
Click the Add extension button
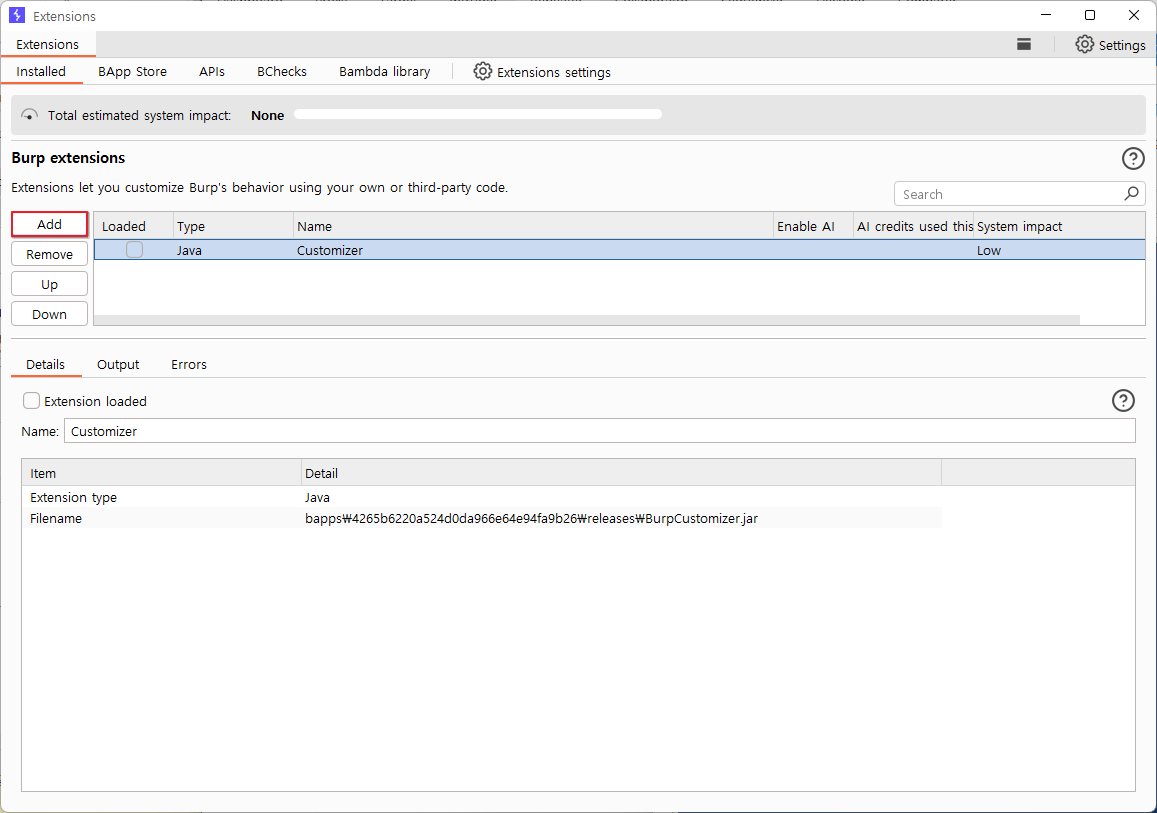[x=49, y=224]
